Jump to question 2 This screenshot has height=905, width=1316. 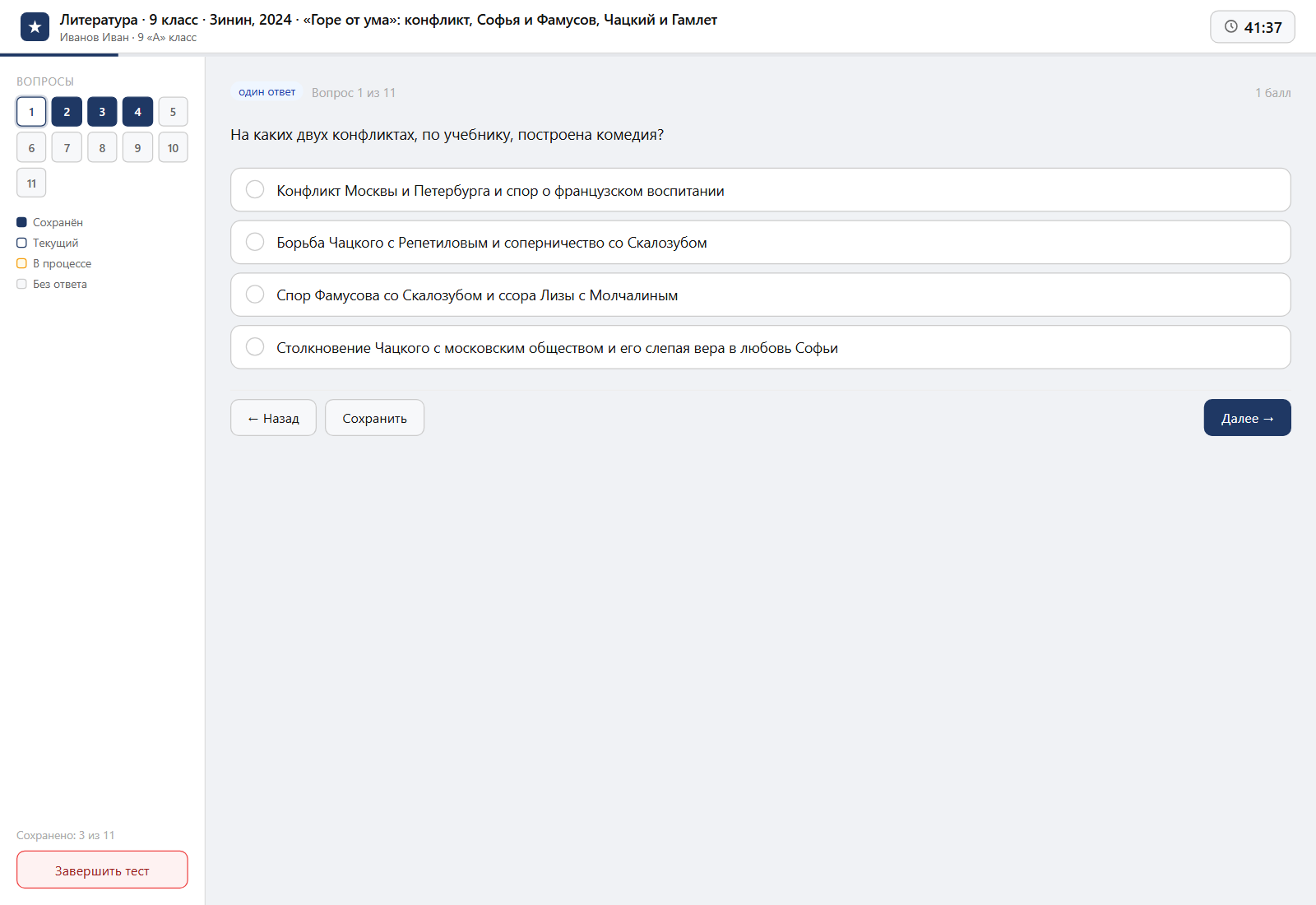tap(67, 112)
